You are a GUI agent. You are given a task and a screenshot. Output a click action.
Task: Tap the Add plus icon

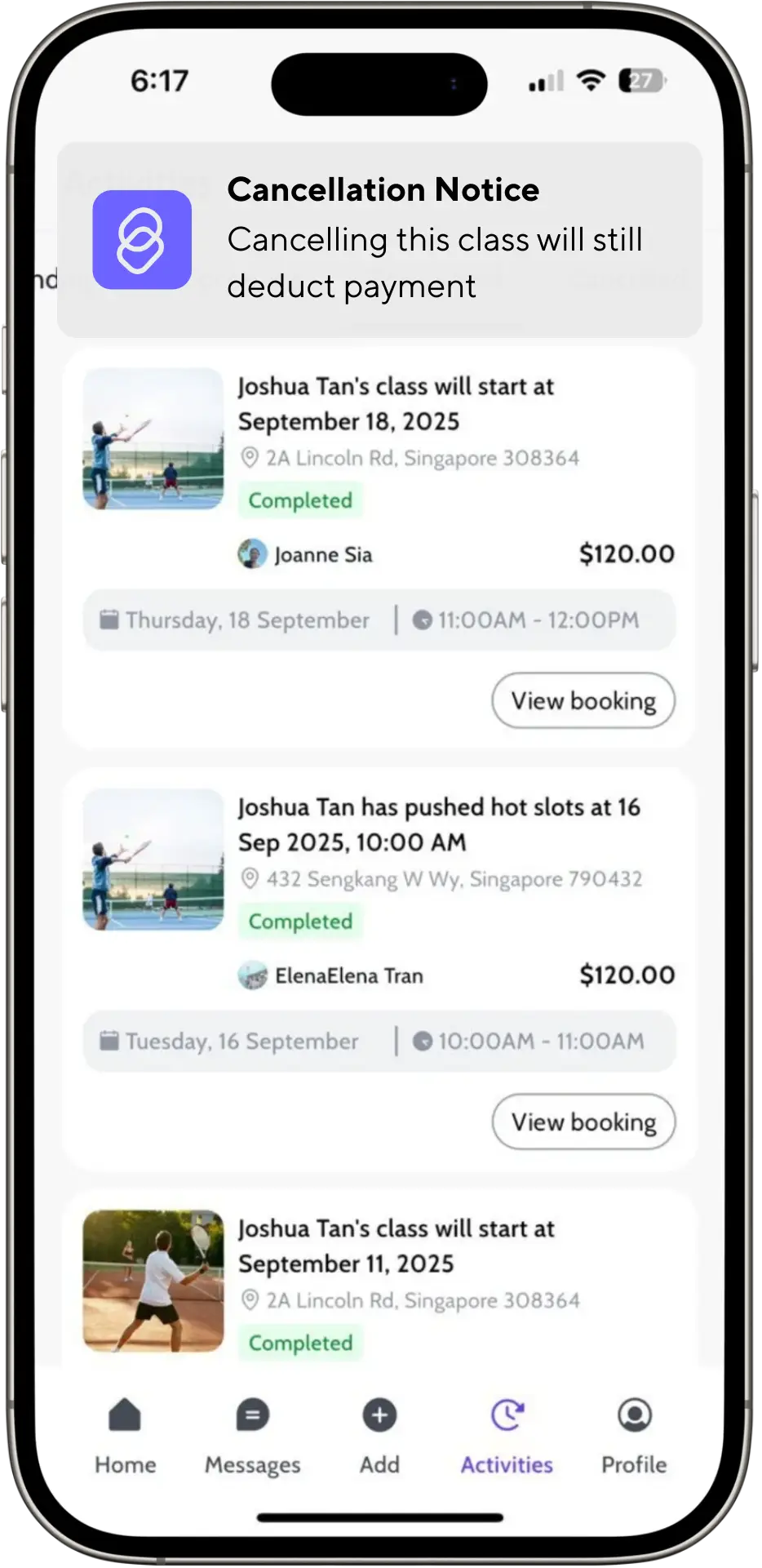(x=379, y=1415)
